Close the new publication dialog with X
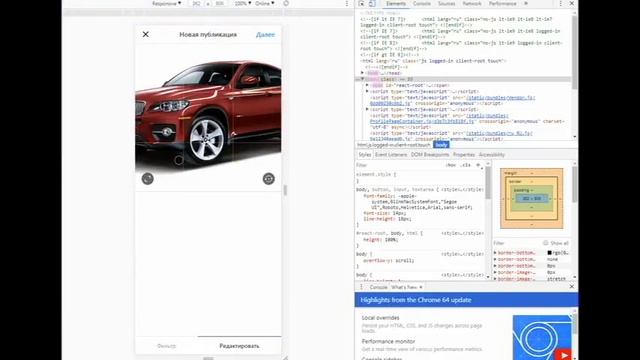This screenshot has height=360, width=640. [x=146, y=34]
